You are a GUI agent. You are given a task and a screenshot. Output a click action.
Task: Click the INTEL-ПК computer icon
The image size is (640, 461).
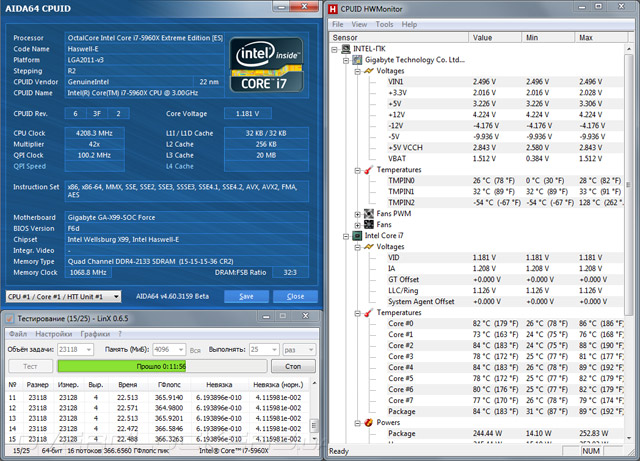click(x=346, y=49)
